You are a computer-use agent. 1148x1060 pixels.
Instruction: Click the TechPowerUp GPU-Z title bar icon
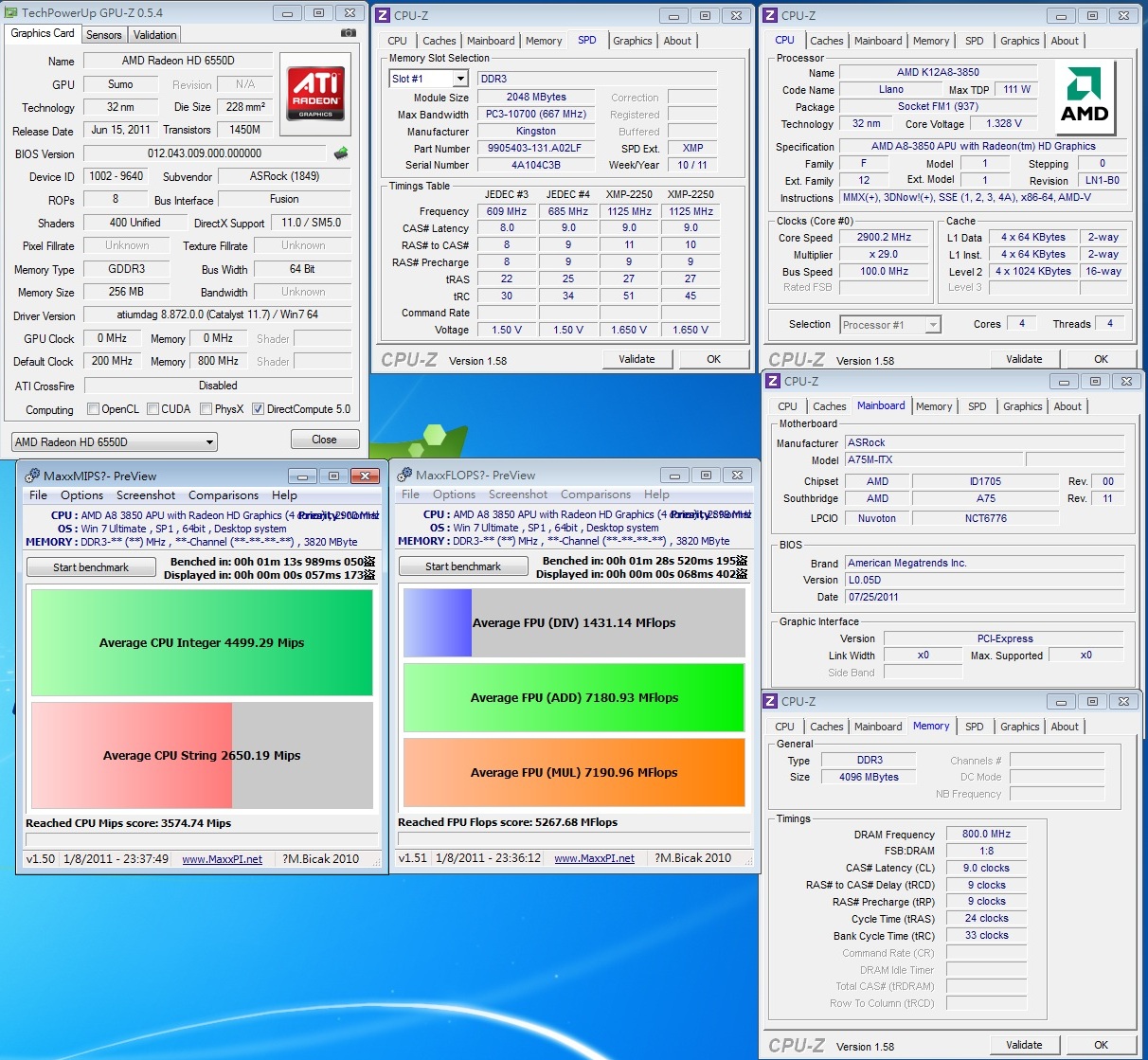11,13
